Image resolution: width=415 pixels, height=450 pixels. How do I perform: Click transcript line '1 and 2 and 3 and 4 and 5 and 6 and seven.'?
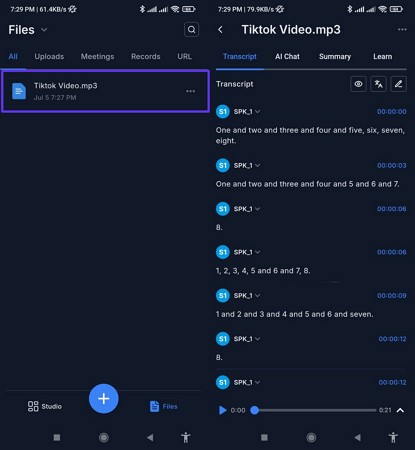coord(295,314)
